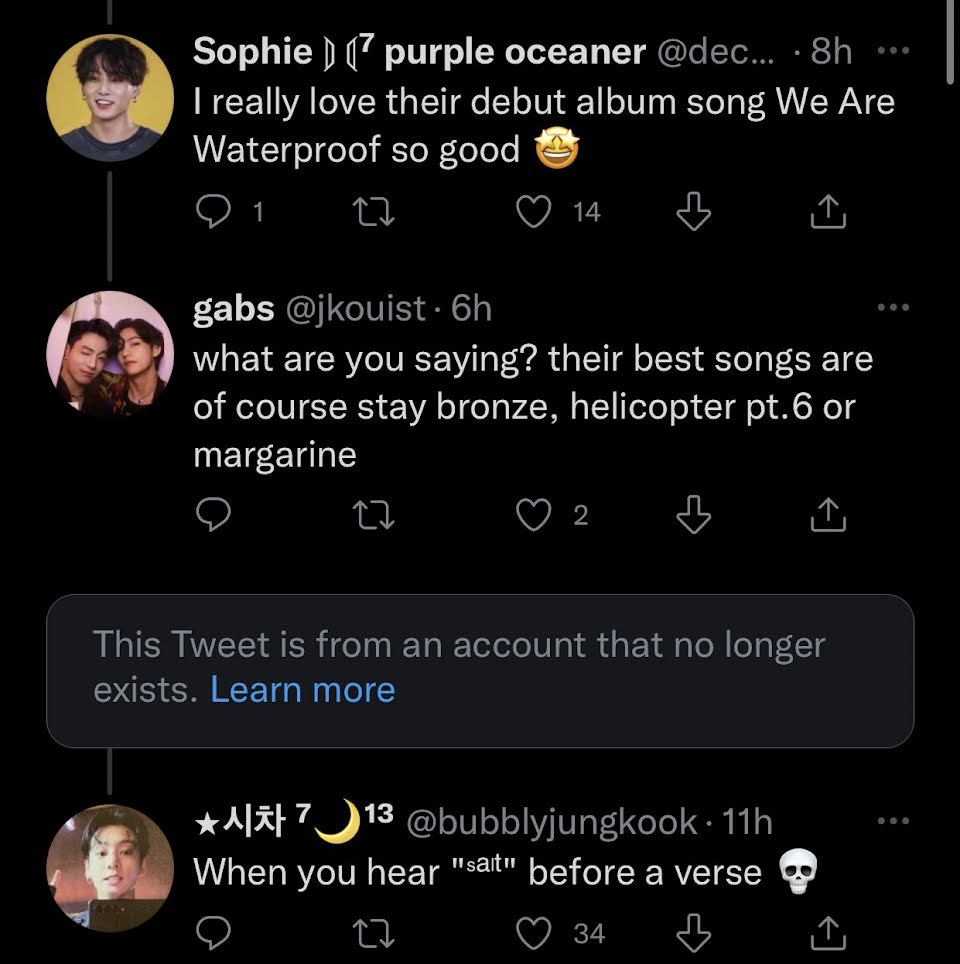Open more options on bubblyjungkook's tweet
The width and height of the screenshot is (960, 964).
[894, 822]
